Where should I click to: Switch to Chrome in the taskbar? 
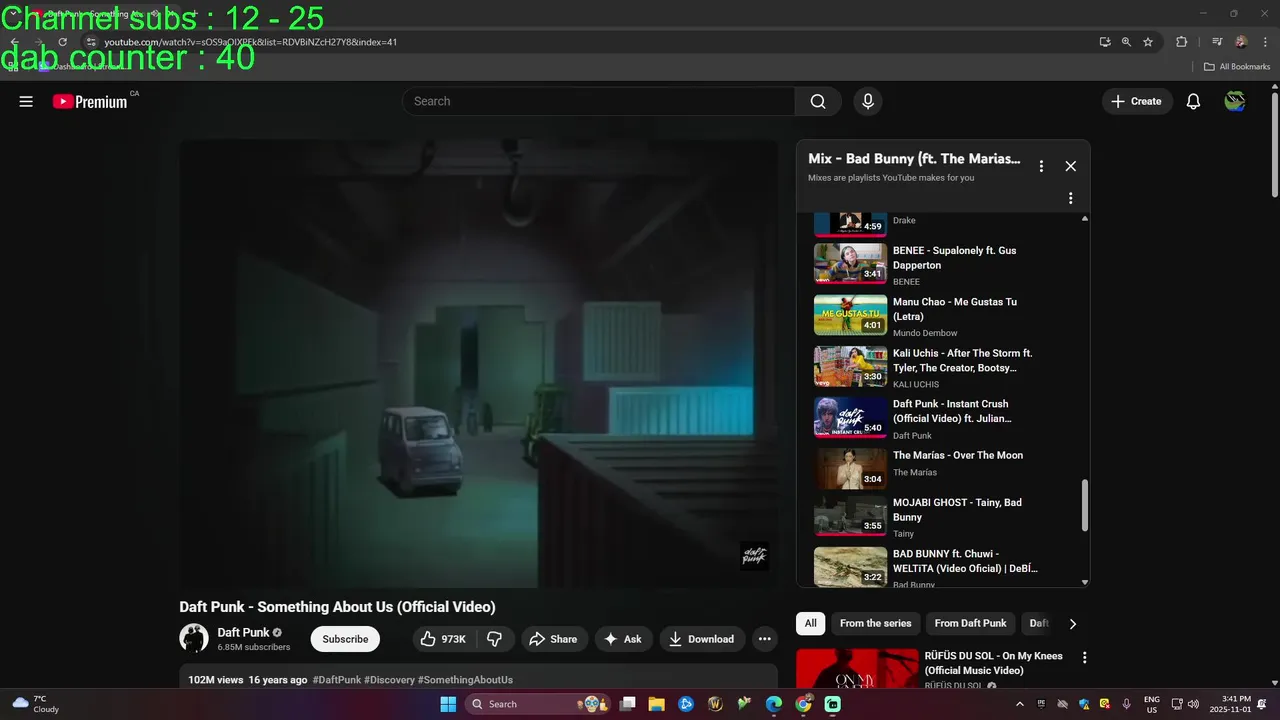point(803,704)
